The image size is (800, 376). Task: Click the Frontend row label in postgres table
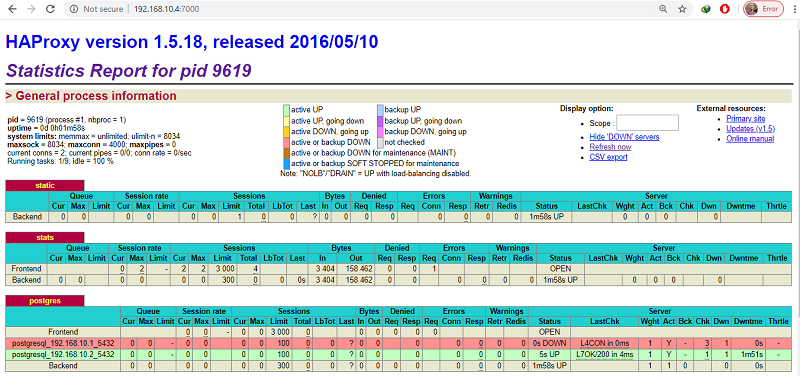point(63,331)
